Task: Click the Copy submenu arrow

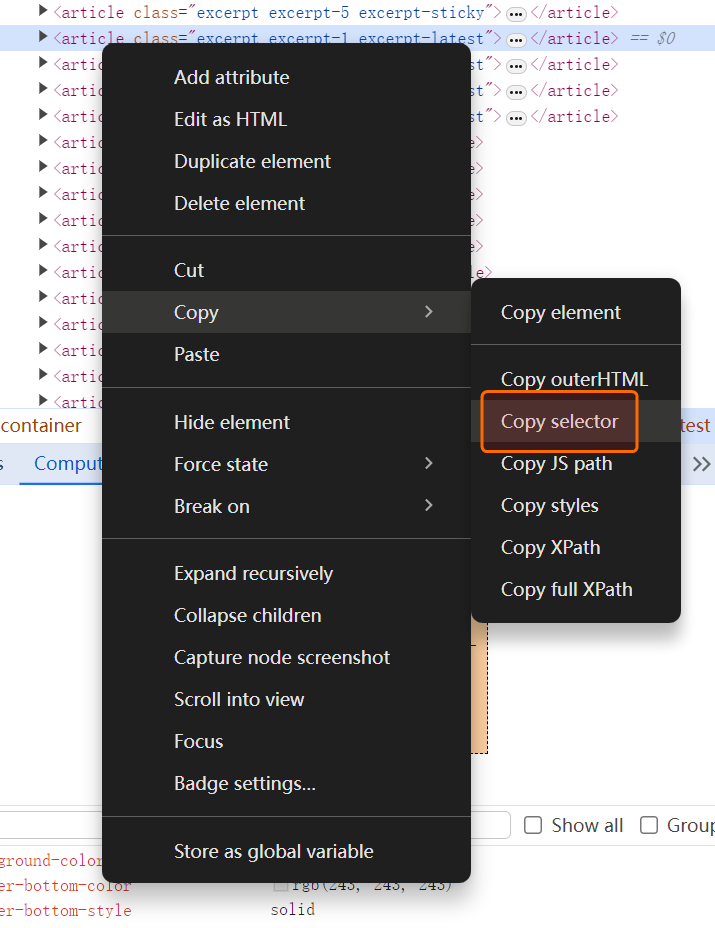Action: coord(429,312)
